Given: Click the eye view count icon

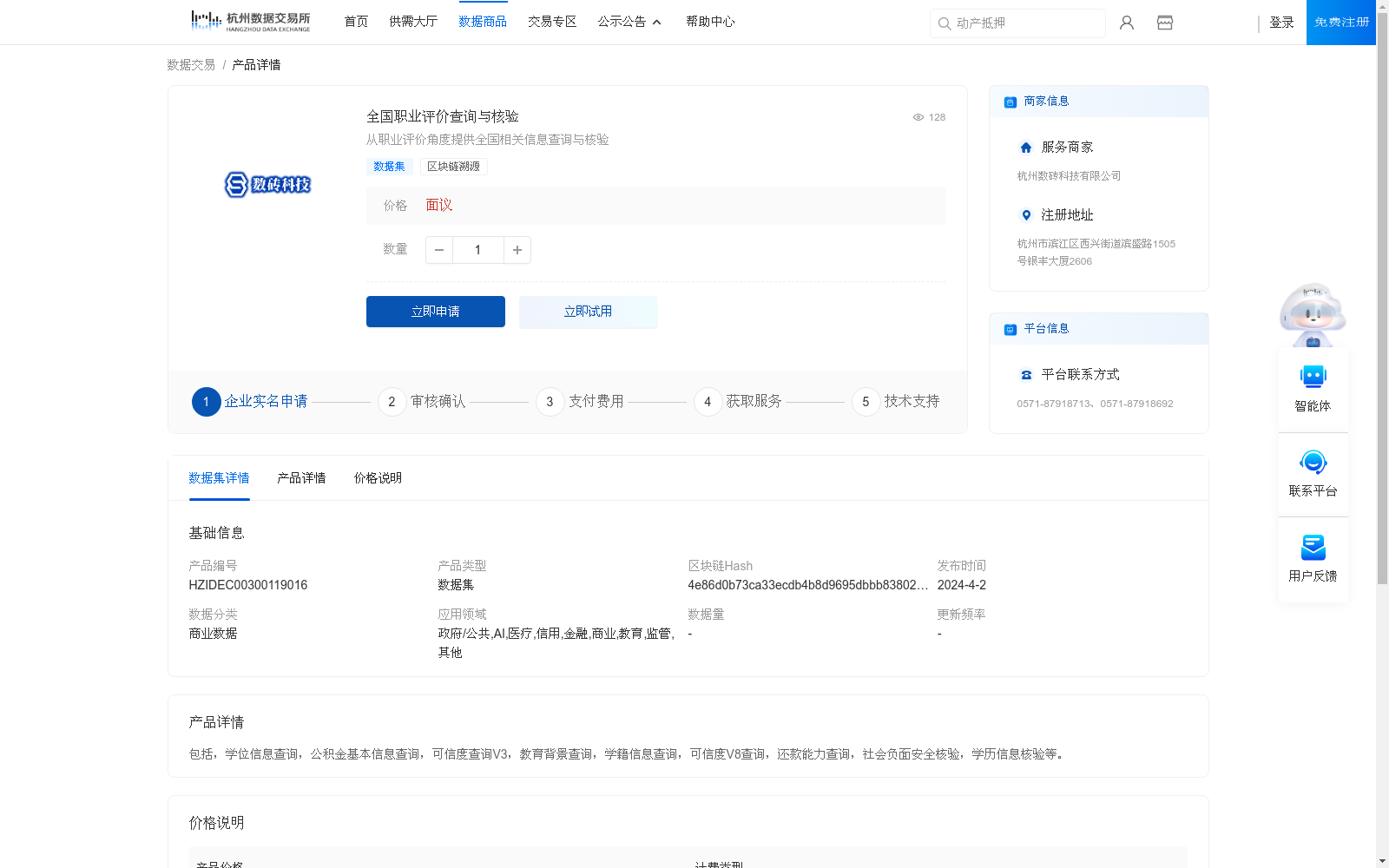Looking at the screenshot, I should click(x=918, y=117).
